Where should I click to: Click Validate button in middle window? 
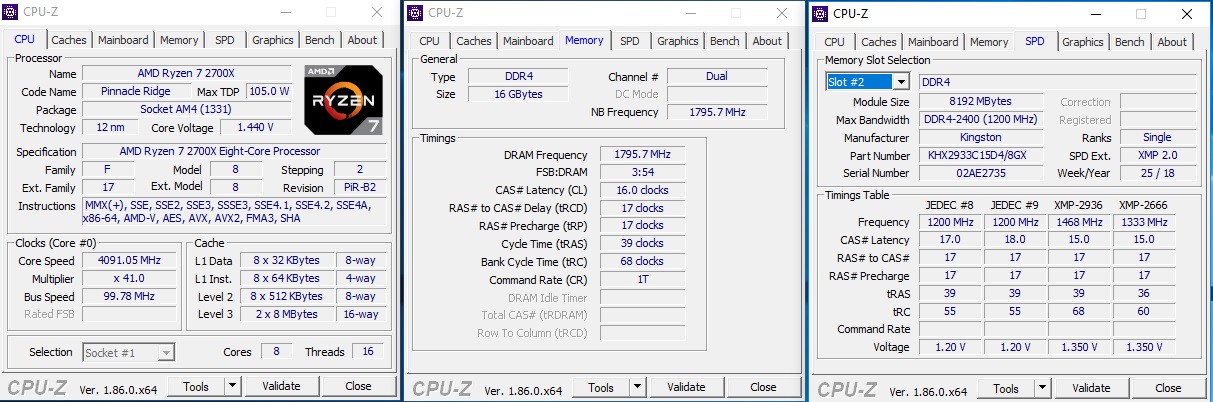tap(686, 387)
